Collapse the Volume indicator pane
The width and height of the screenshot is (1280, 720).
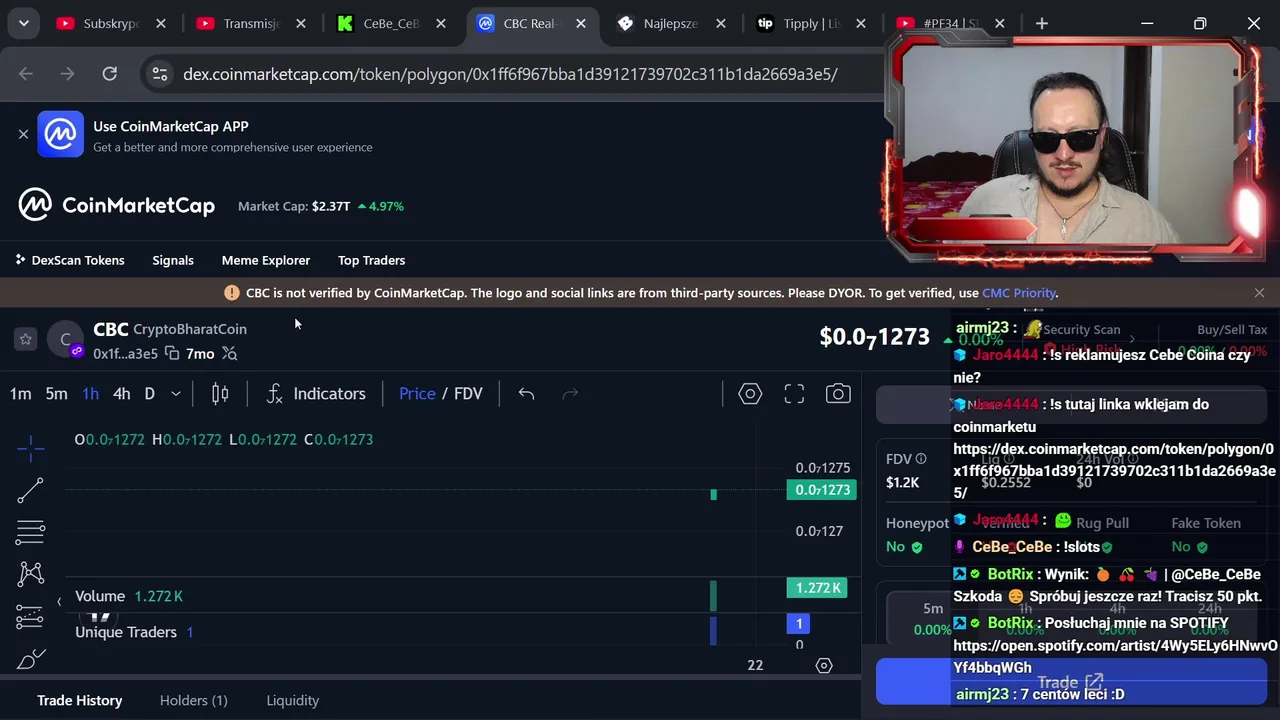coord(58,601)
